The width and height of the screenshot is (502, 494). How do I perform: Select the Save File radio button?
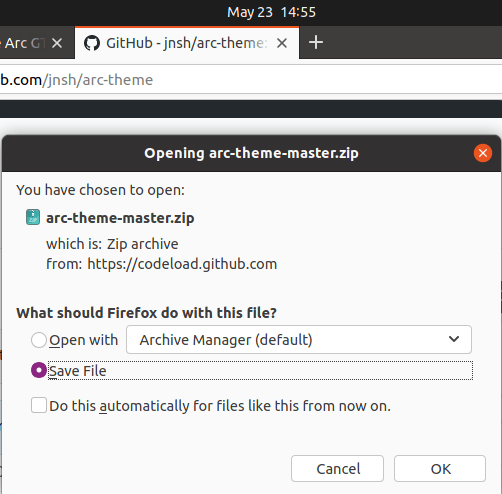click(x=39, y=370)
